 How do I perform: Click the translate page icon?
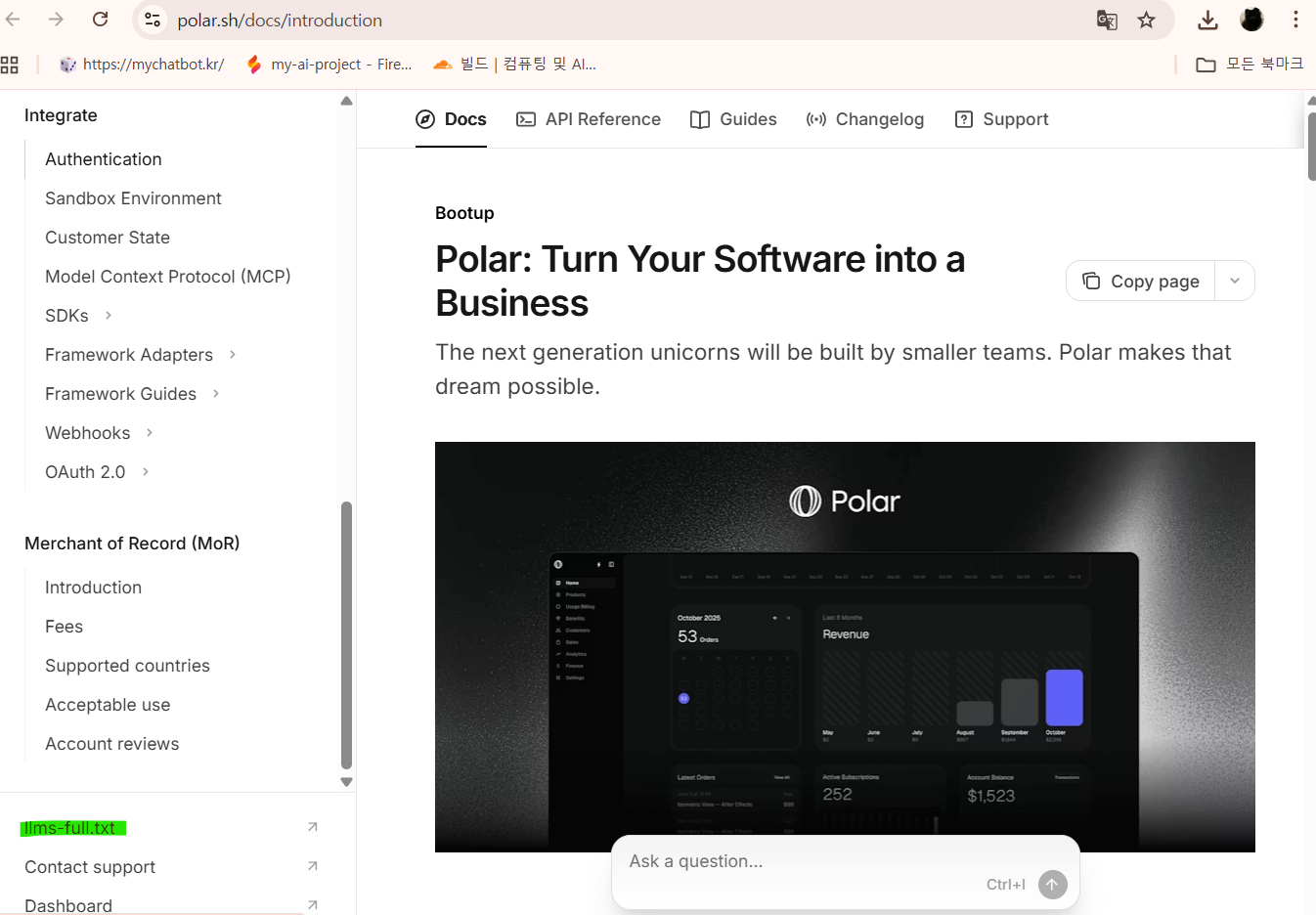(1107, 20)
